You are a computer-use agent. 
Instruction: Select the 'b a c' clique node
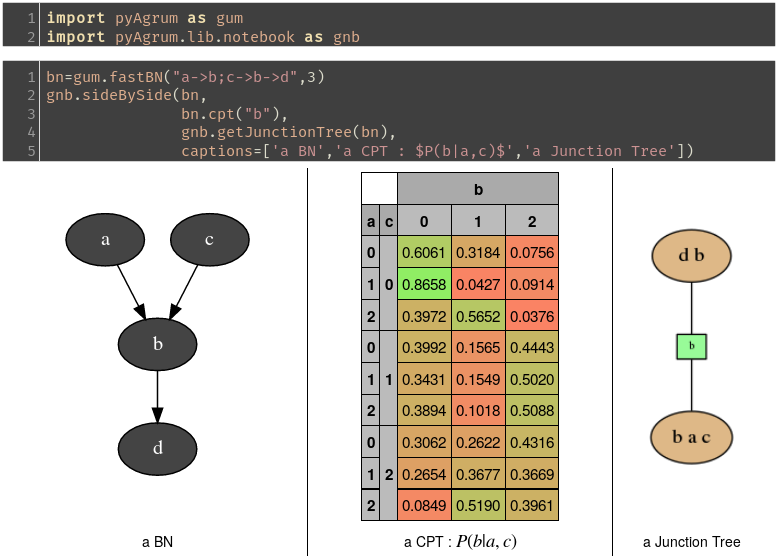tap(691, 438)
